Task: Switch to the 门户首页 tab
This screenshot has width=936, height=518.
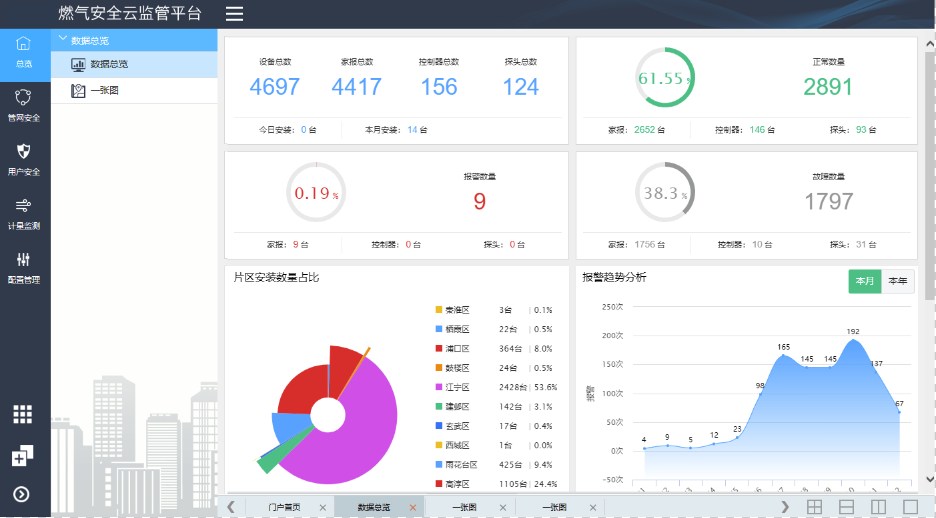Action: tap(283, 507)
